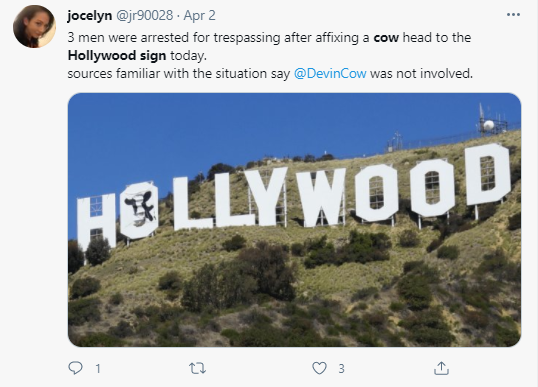This screenshot has width=538, height=387.
Task: Click the first line of the tweet text
Action: pos(269,37)
